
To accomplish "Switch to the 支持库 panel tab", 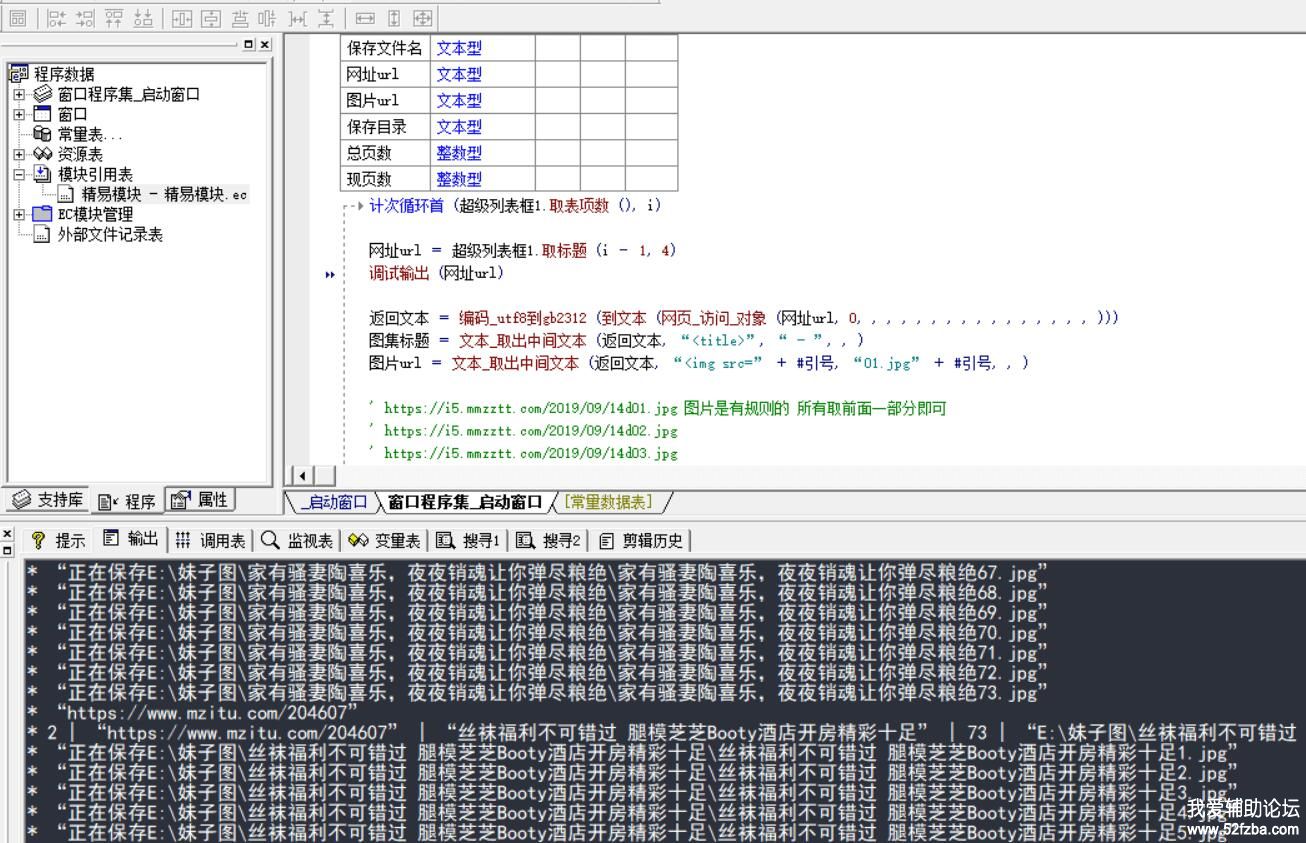I will point(47,500).
